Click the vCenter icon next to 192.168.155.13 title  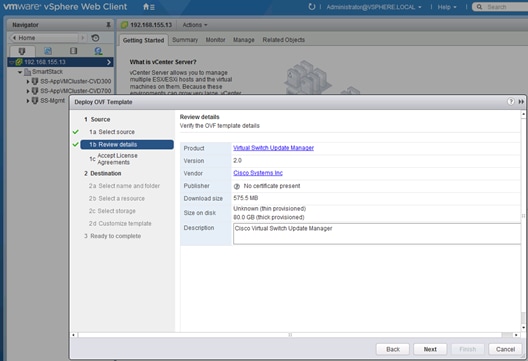coord(124,25)
